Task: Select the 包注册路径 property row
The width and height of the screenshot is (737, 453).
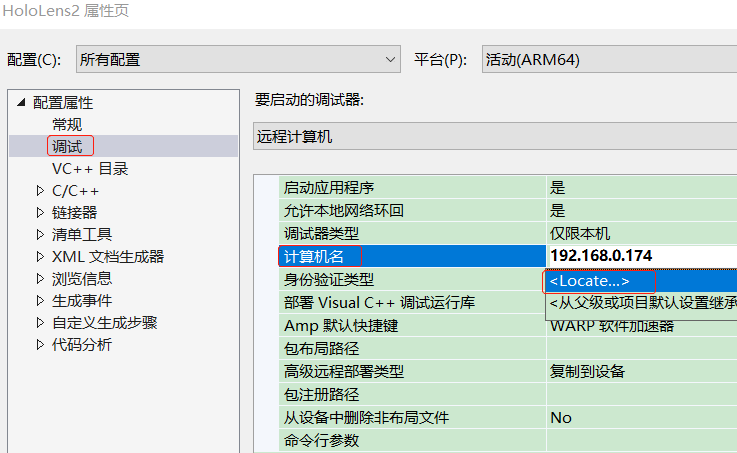Action: 412,394
